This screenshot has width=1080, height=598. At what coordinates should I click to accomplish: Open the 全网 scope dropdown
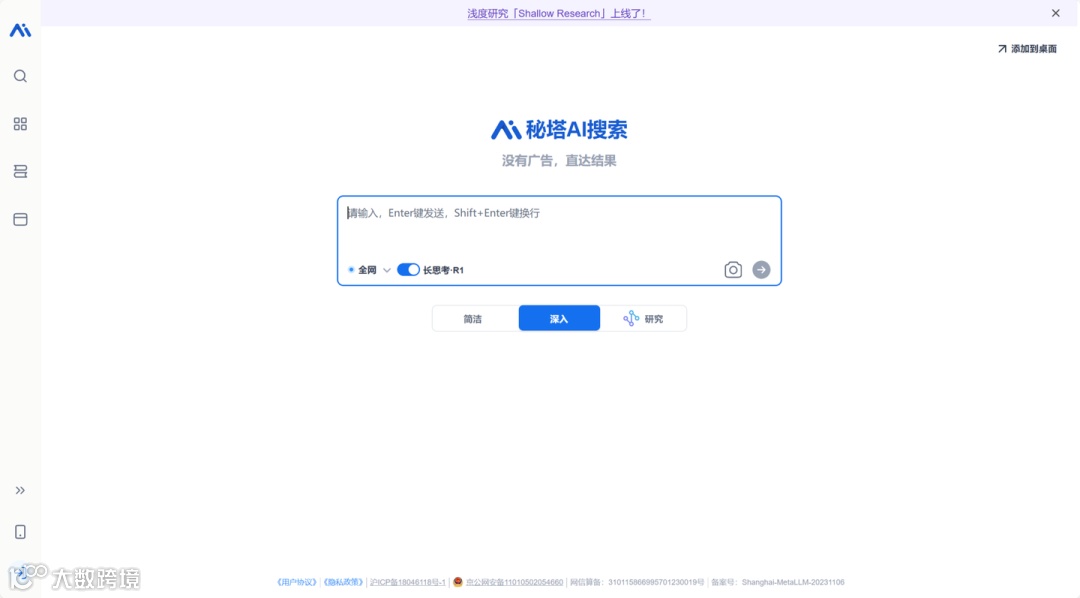tap(370, 270)
